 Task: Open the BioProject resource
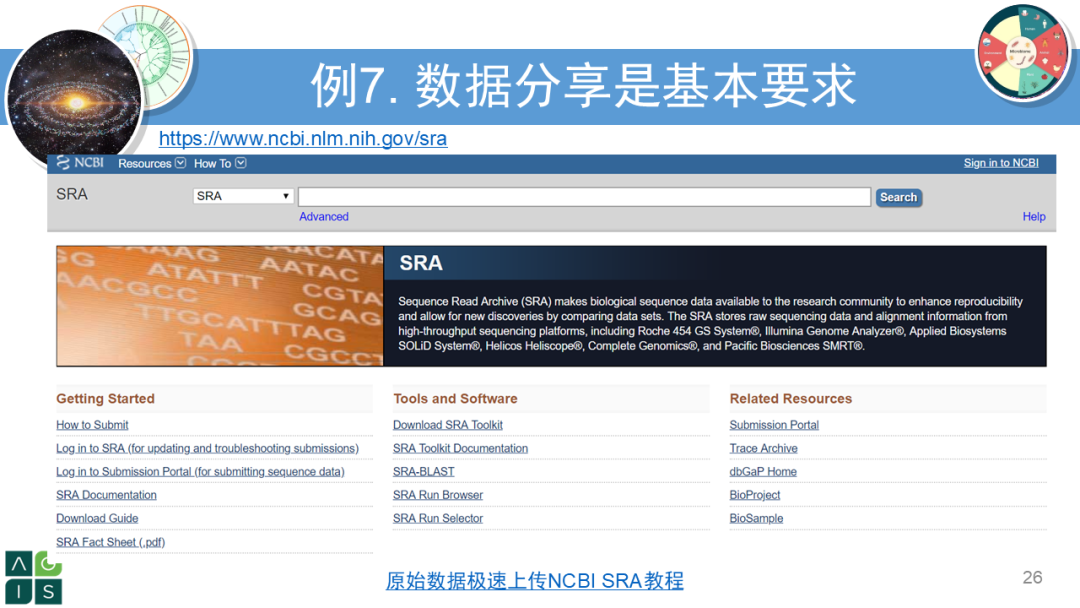click(x=754, y=494)
